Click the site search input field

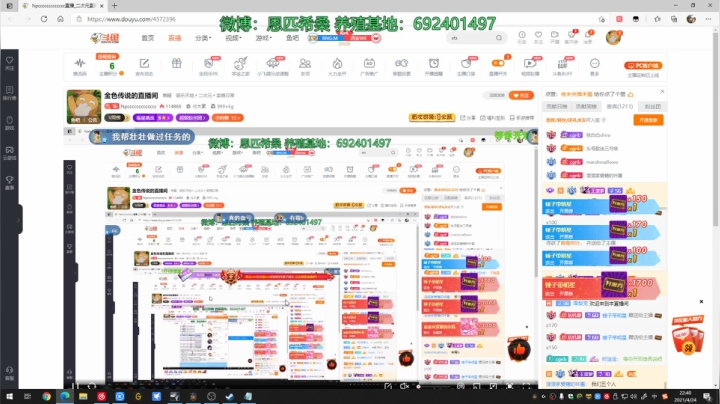click(471, 38)
